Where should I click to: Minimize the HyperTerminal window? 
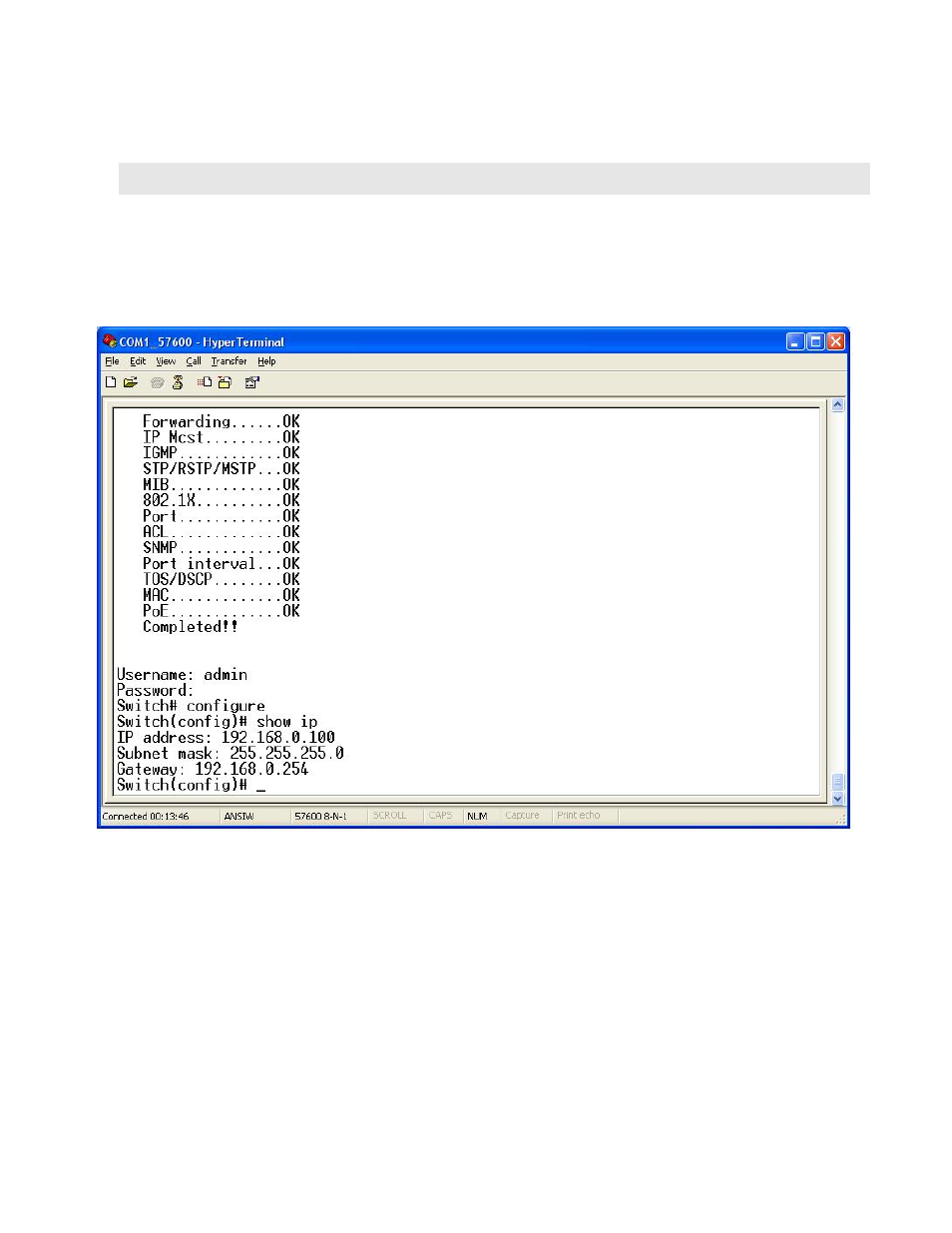point(795,341)
